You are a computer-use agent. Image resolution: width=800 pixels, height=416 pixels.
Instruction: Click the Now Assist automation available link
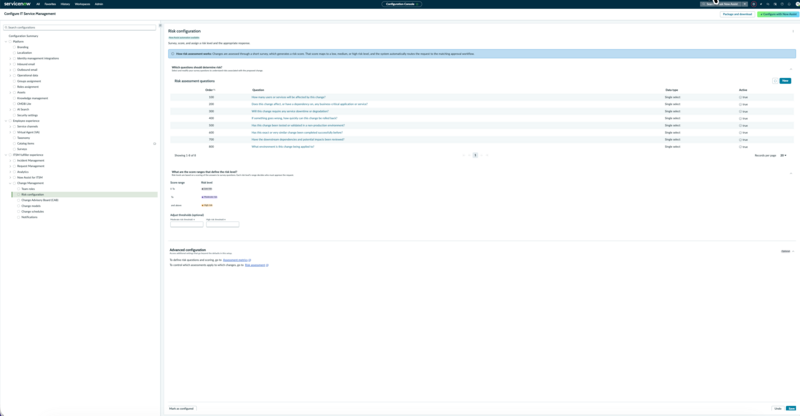tap(184, 37)
